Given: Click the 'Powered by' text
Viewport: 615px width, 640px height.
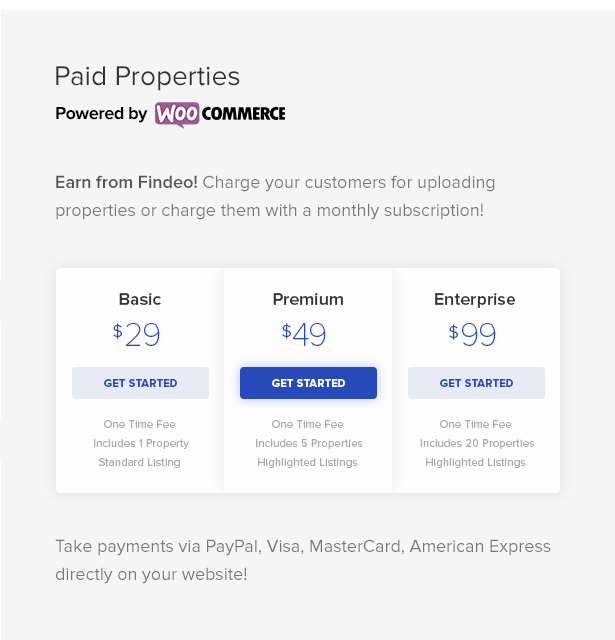Looking at the screenshot, I should [x=101, y=114].
